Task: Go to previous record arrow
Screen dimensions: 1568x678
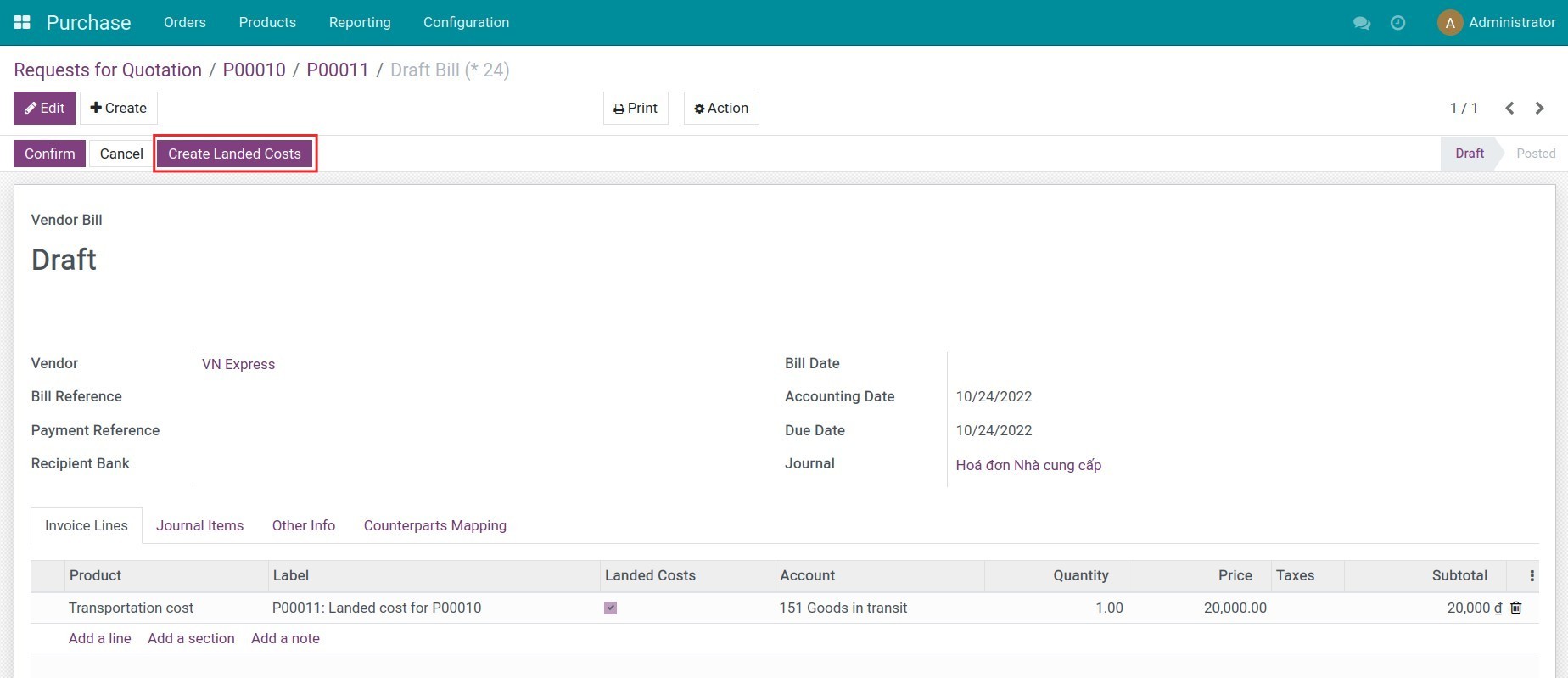Action: pyautogui.click(x=1509, y=108)
